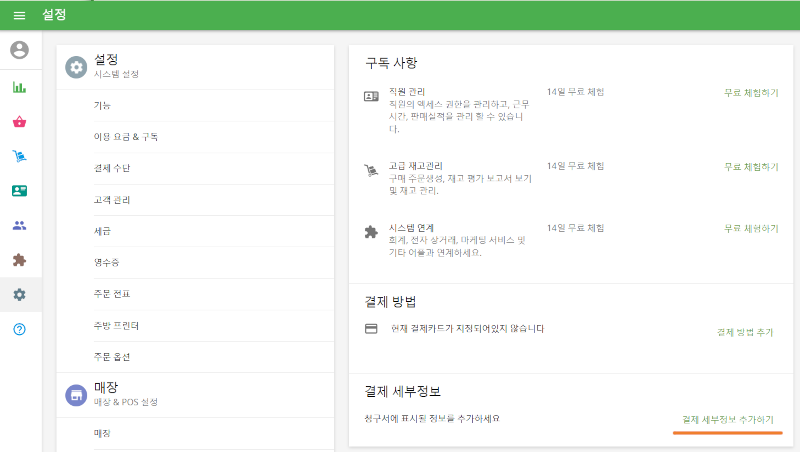Viewport: 800px width, 452px height.
Task: Open the account profile icon in sidebar
Action: [x=20, y=50]
